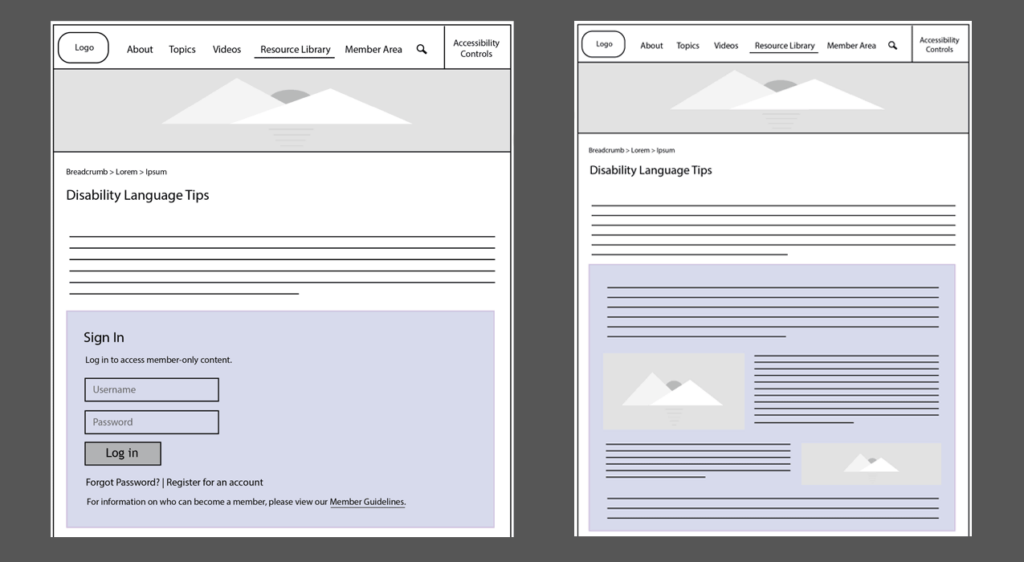Viewport: 1024px width, 562px height.
Task: Click Disability Language Tips heading in right wireframe
Action: coord(650,170)
